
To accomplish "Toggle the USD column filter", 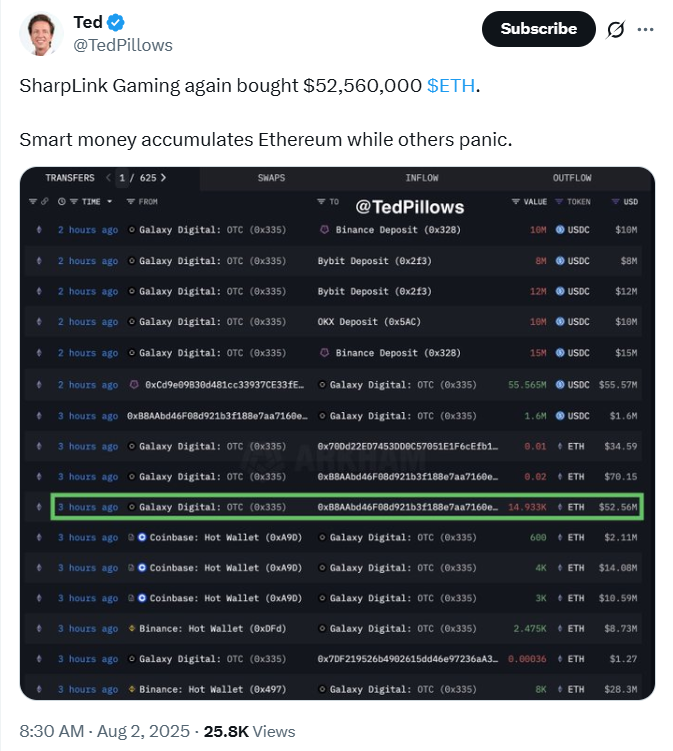I will 616,202.
